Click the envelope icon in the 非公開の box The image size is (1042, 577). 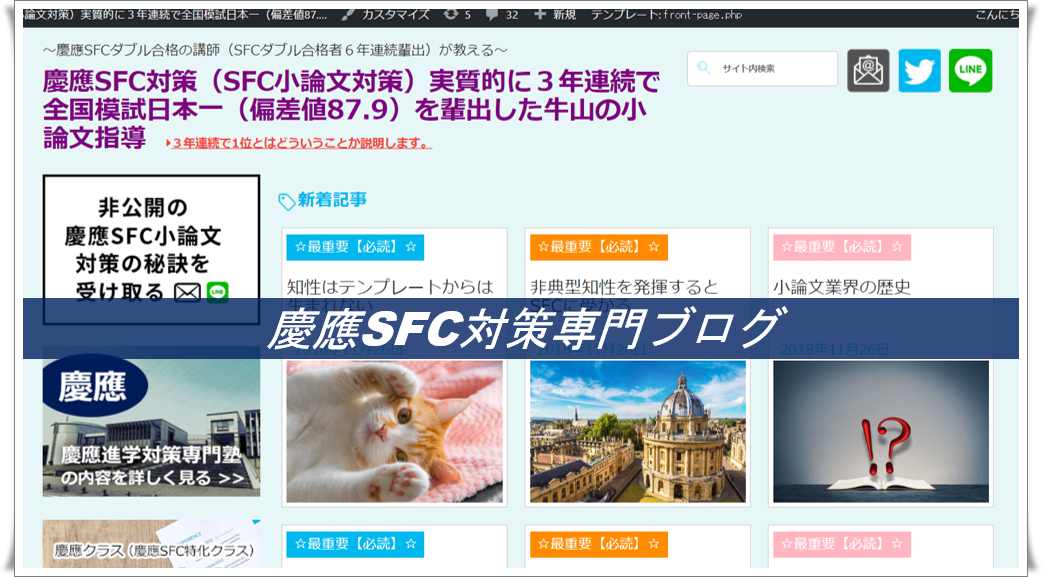187,292
